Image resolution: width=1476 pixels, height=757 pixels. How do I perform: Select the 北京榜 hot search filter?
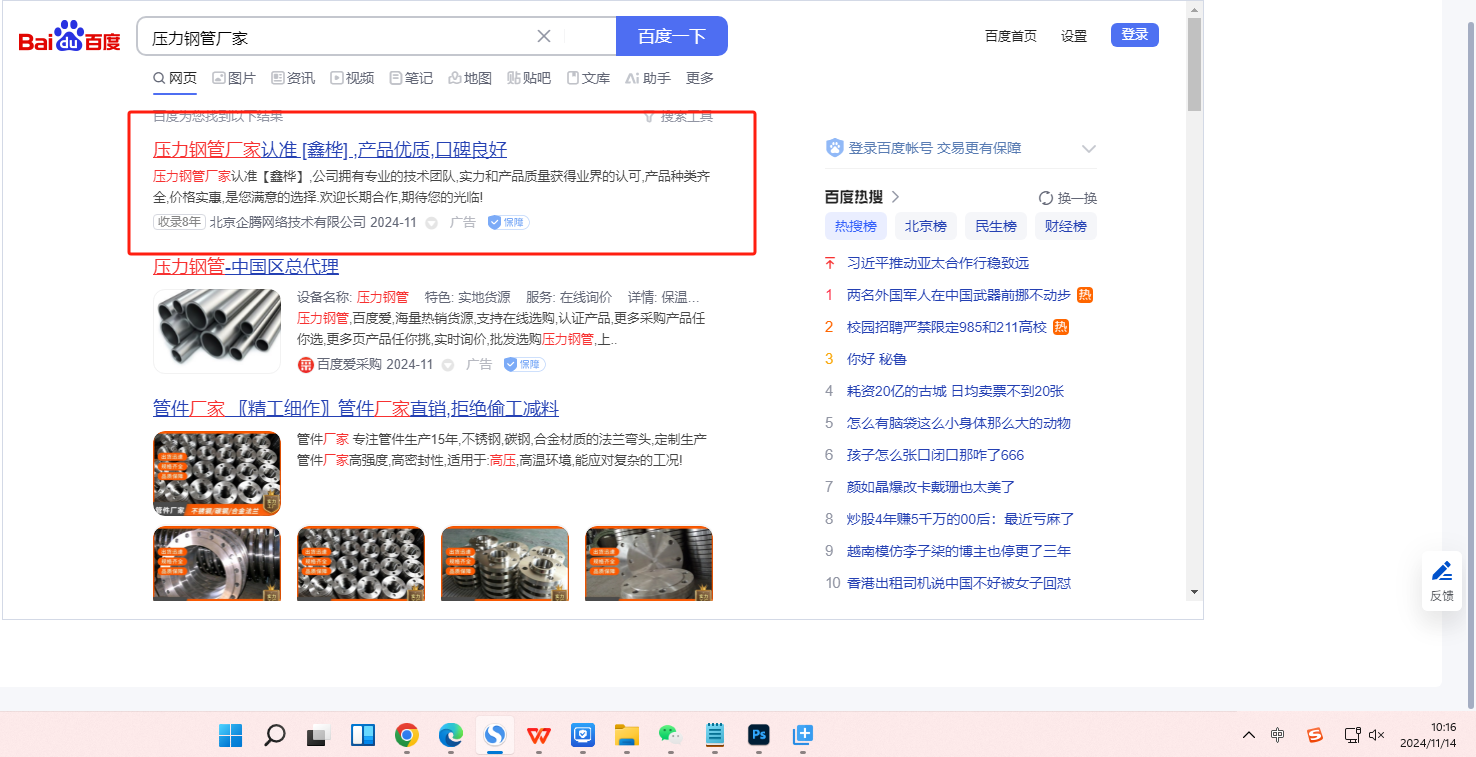point(925,226)
